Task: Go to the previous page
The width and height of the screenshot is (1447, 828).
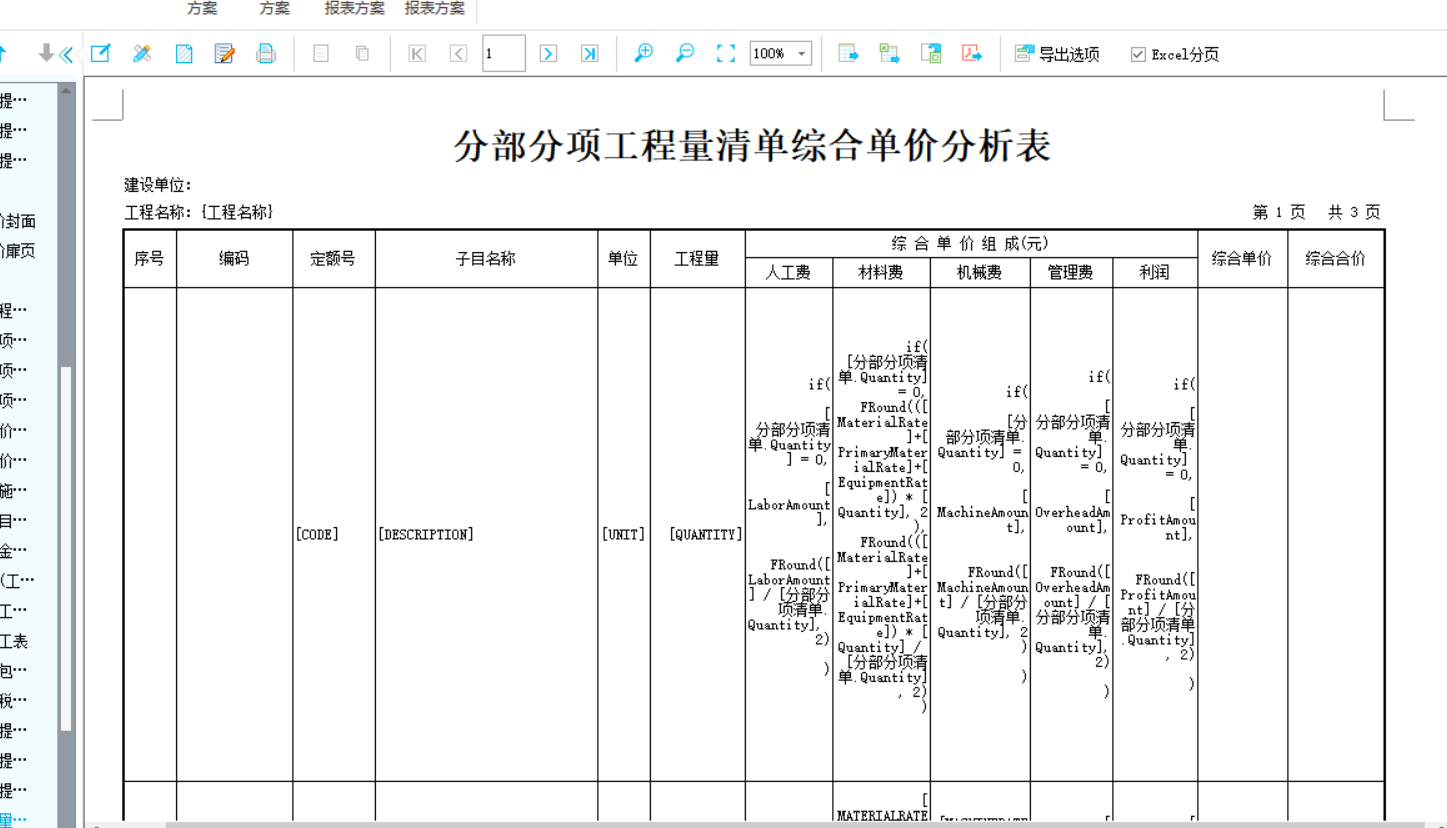Action: [x=458, y=53]
